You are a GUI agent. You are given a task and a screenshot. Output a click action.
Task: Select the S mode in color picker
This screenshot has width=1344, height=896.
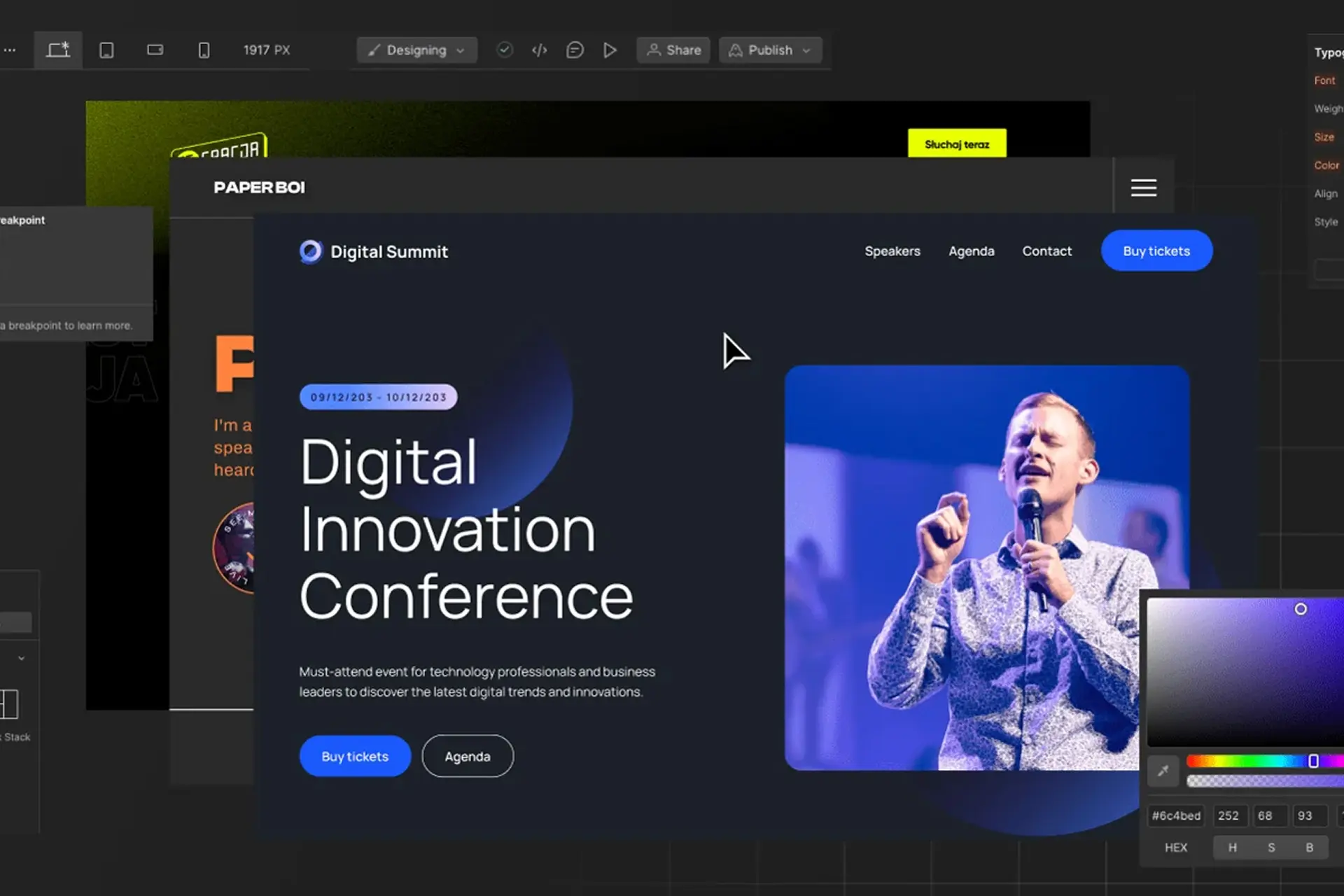[x=1271, y=847]
